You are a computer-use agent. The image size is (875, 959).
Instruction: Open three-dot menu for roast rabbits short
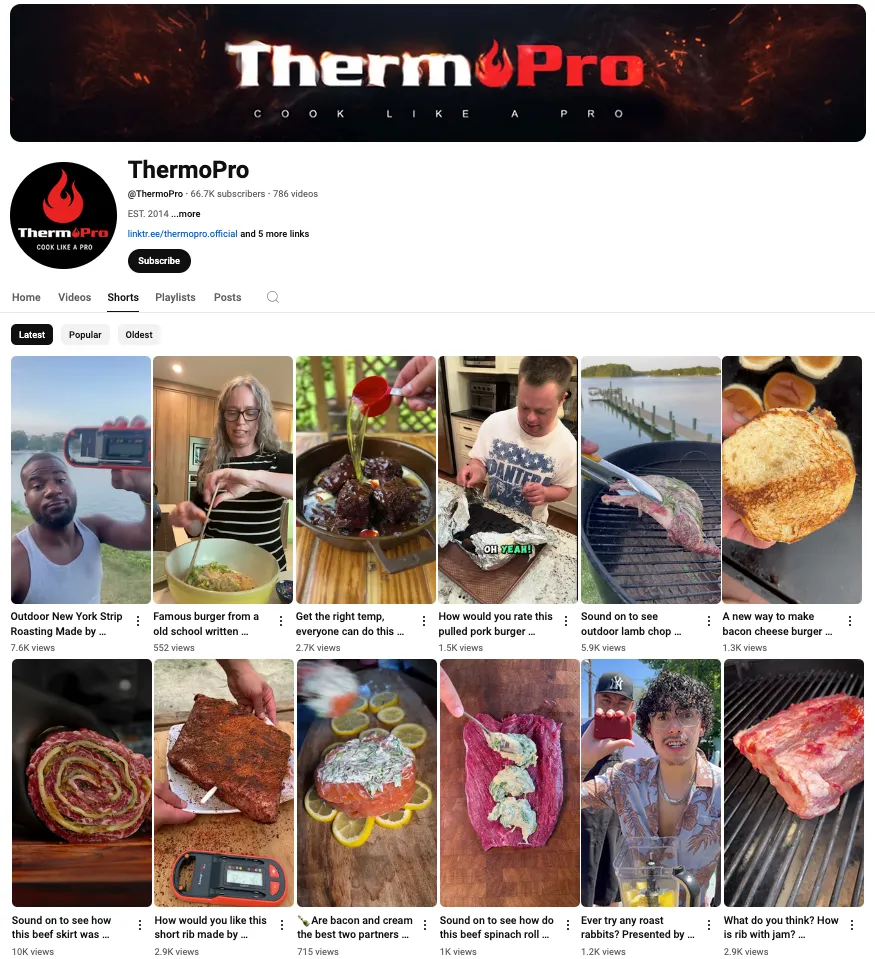pyautogui.click(x=709, y=925)
